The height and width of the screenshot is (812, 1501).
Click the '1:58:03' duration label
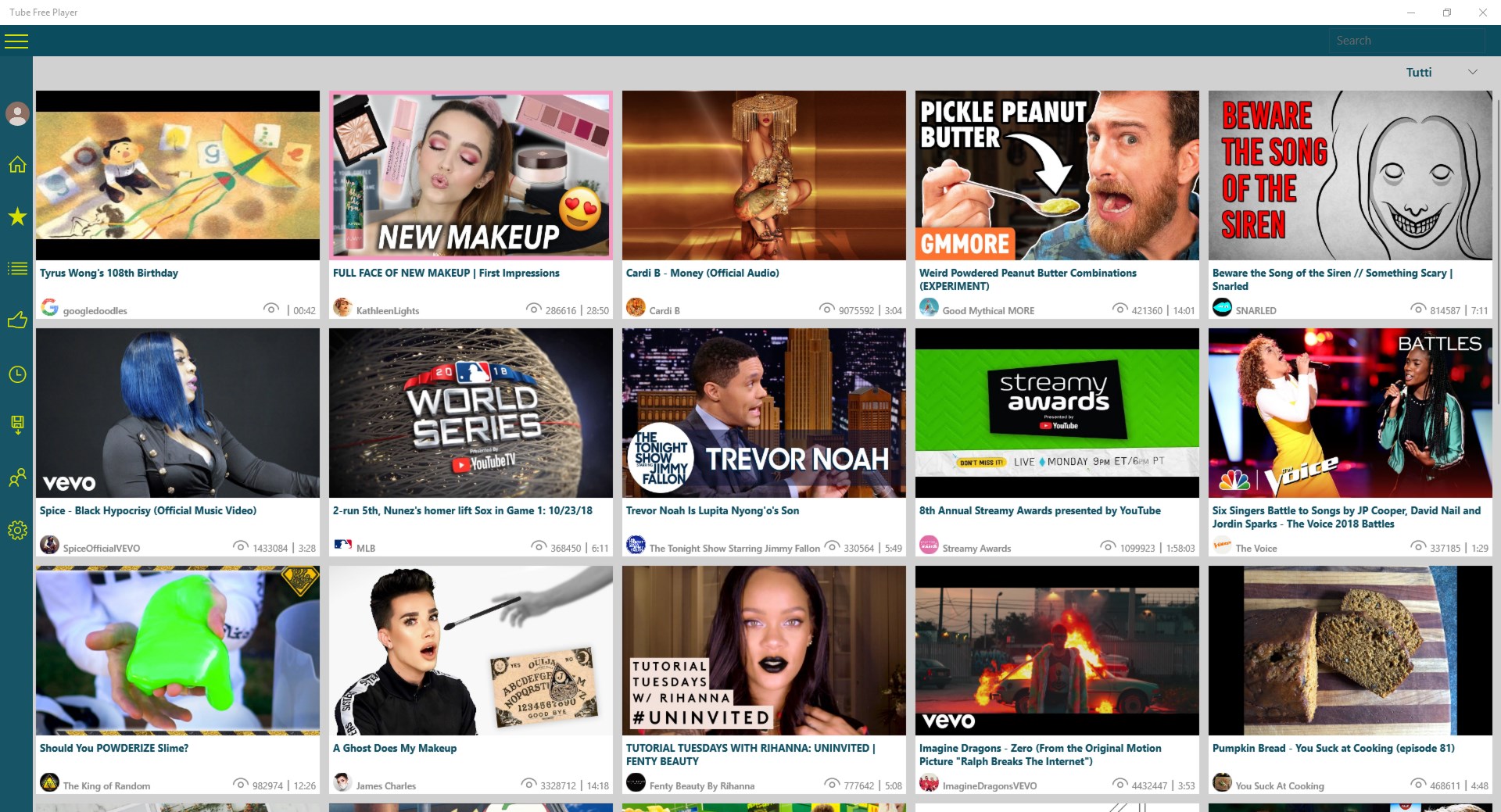click(x=1180, y=549)
